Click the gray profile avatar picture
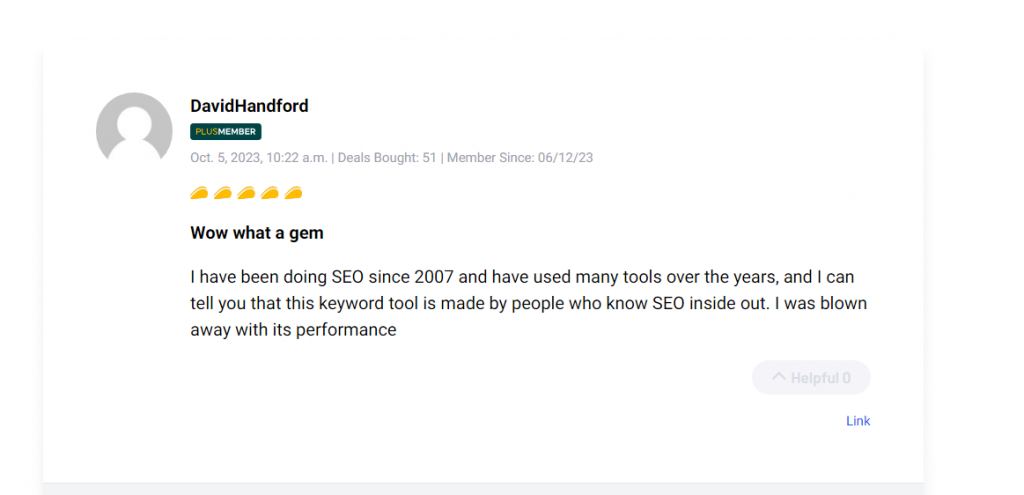This screenshot has width=1024, height=495. [x=134, y=130]
